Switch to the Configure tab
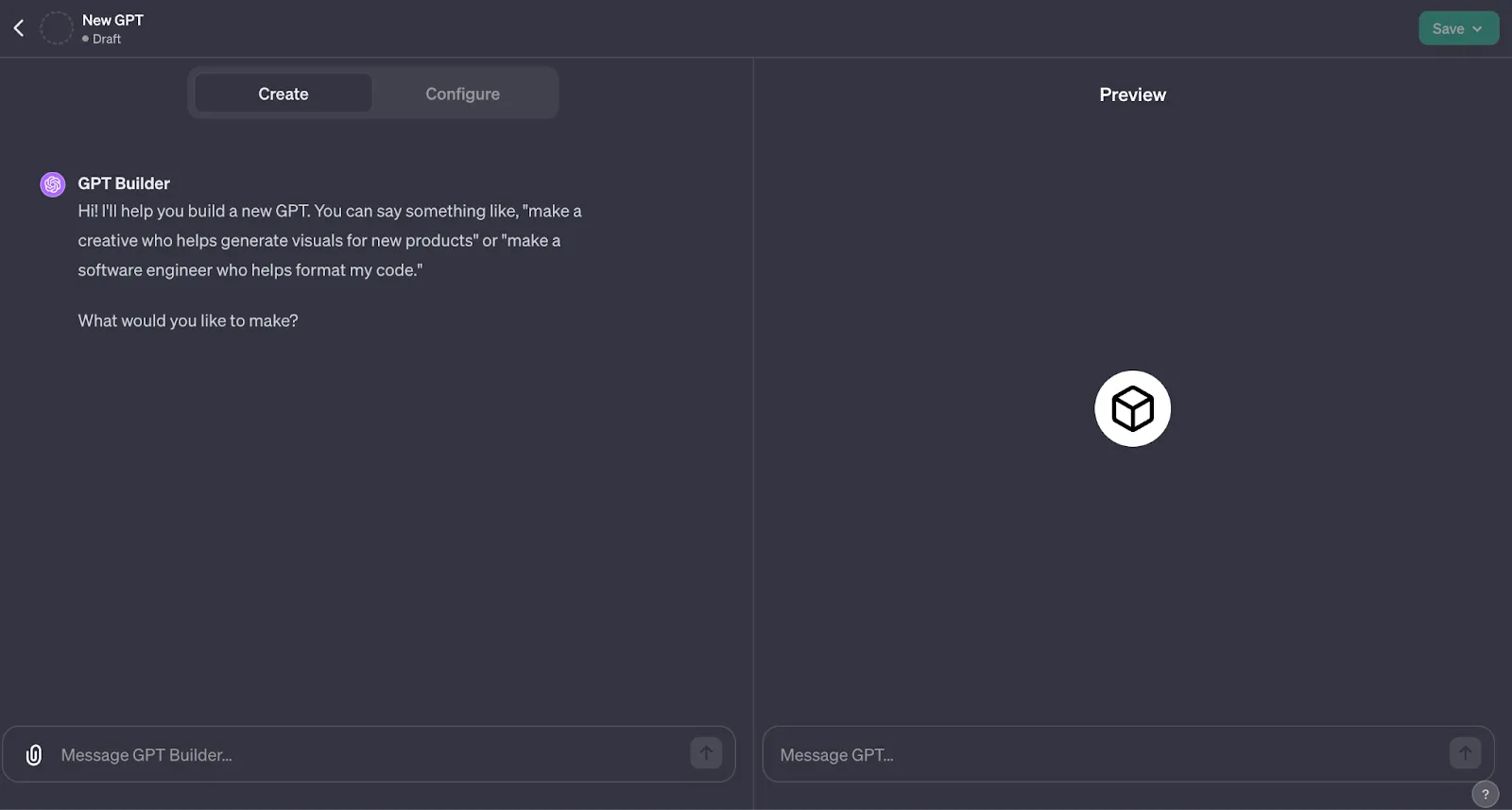The width and height of the screenshot is (1512, 810). coord(462,94)
